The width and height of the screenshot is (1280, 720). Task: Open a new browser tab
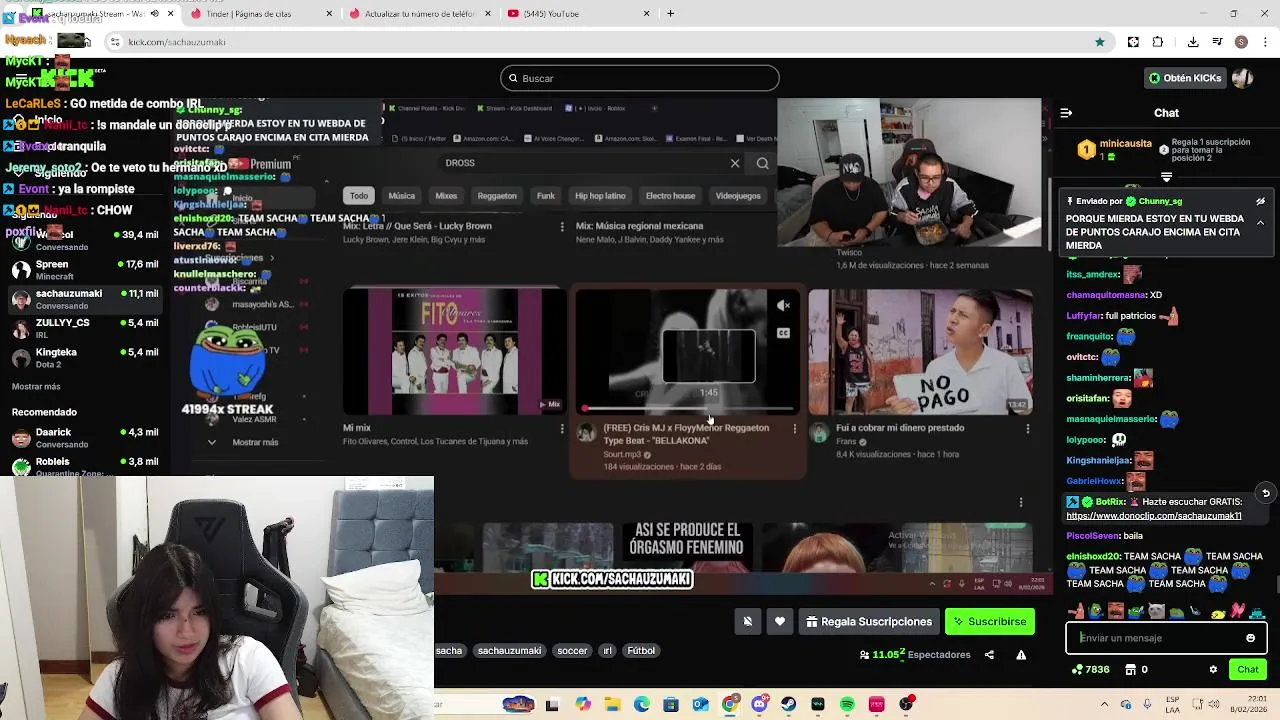coord(670,14)
